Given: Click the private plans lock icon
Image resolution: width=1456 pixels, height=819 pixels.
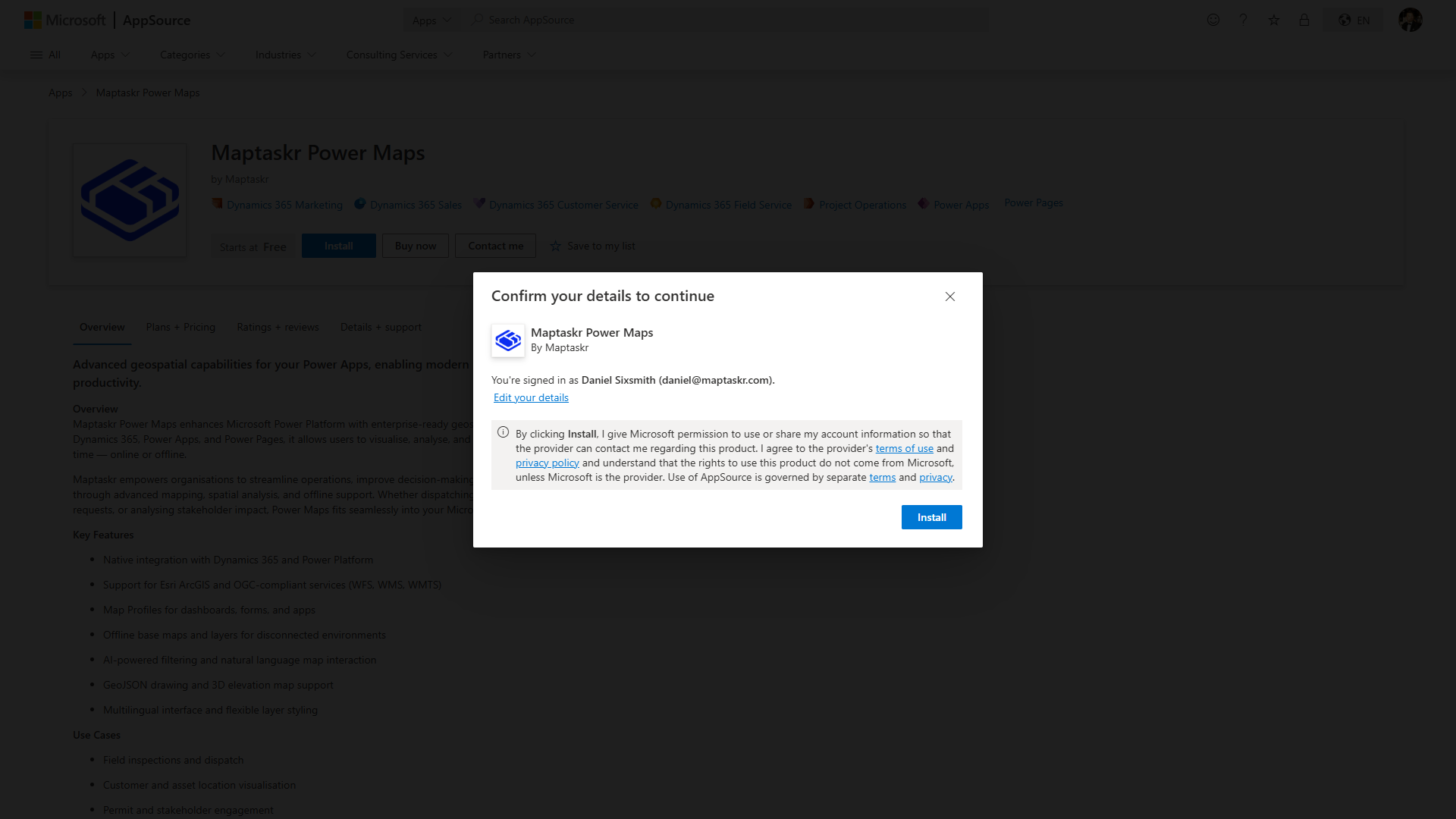Looking at the screenshot, I should (1304, 20).
